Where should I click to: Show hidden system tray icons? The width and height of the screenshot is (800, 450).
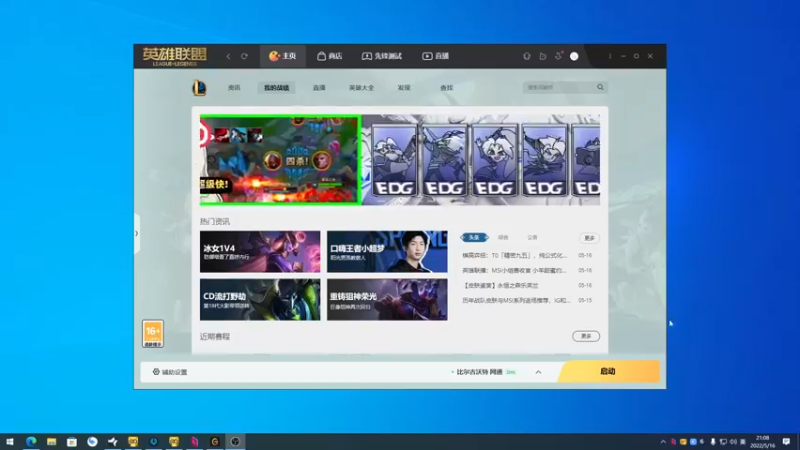[663, 442]
